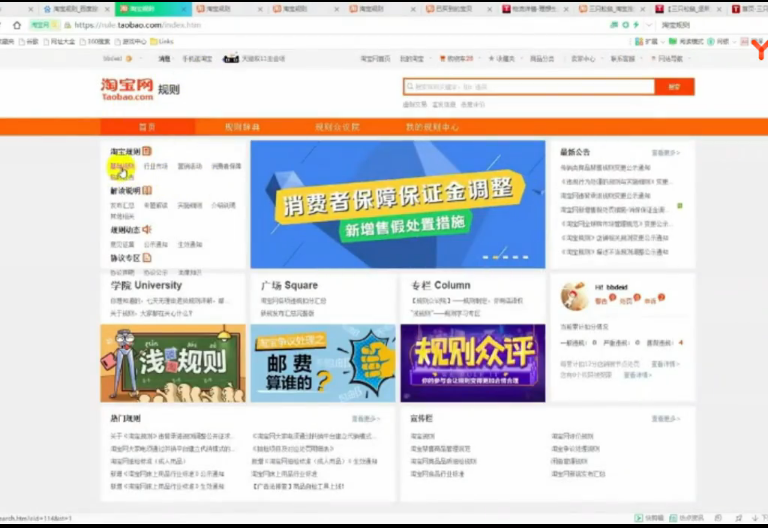
Task: Open the 浅规则 chalkboard thumbnail
Action: [x=173, y=363]
